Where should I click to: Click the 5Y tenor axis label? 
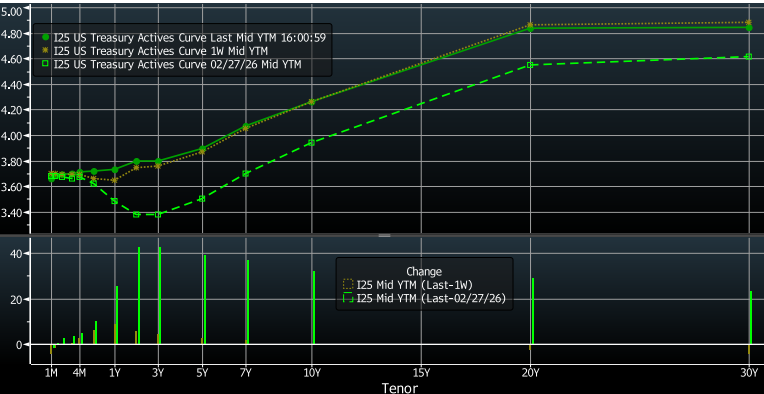[x=202, y=373]
